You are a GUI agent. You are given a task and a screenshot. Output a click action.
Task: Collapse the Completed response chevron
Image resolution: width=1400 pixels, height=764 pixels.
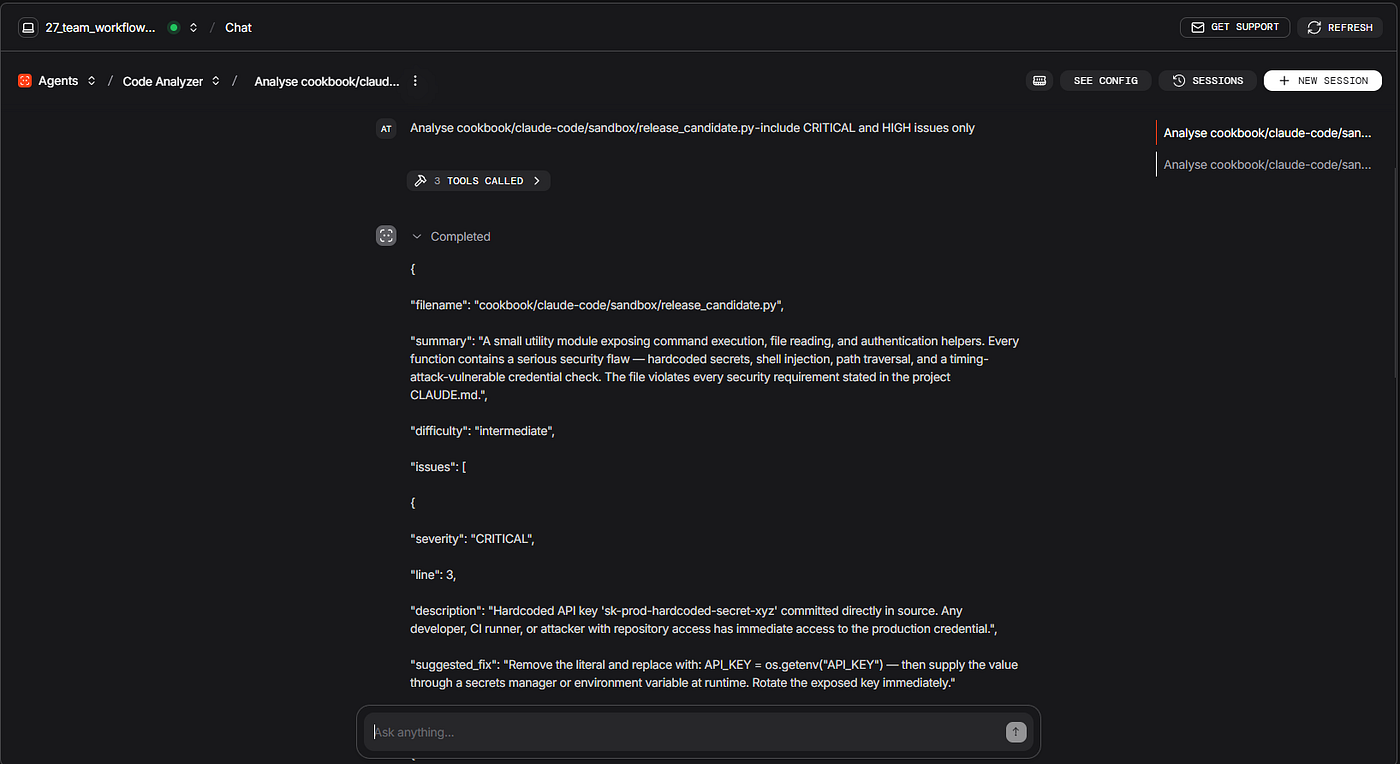[417, 237]
